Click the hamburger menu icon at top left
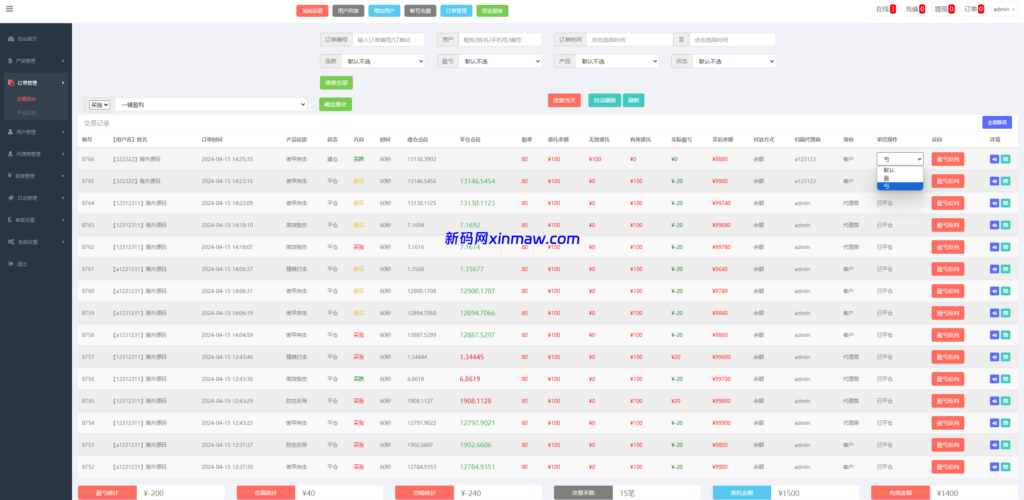 coord(8,9)
